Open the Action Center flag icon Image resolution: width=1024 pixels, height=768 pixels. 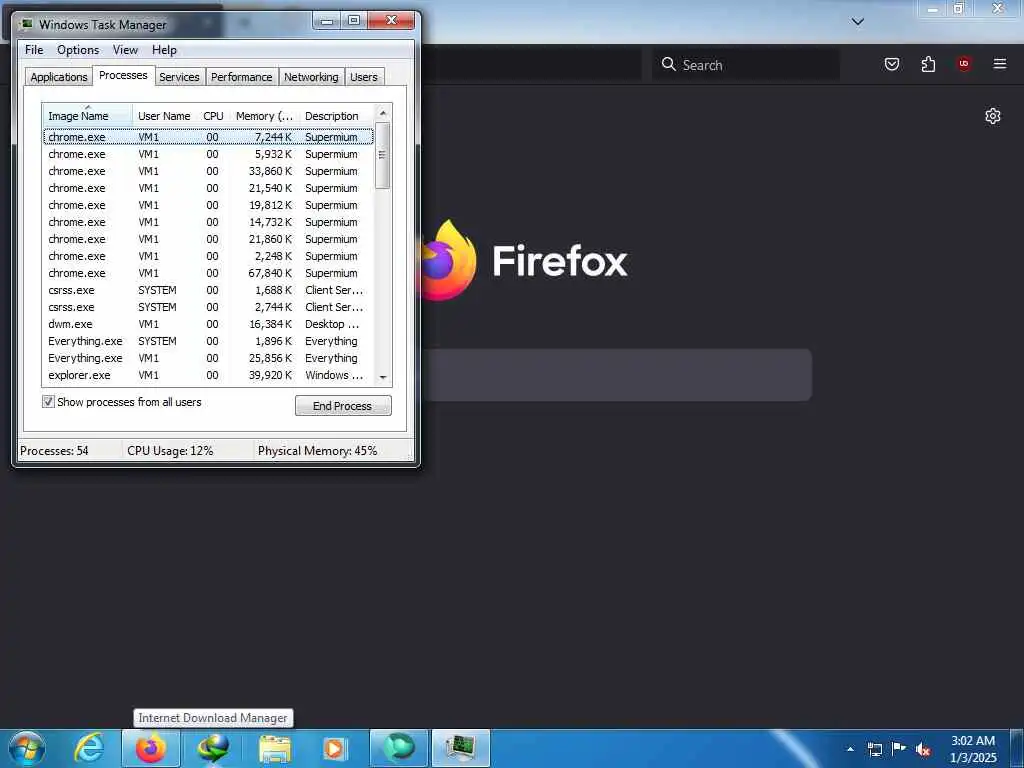coord(899,748)
